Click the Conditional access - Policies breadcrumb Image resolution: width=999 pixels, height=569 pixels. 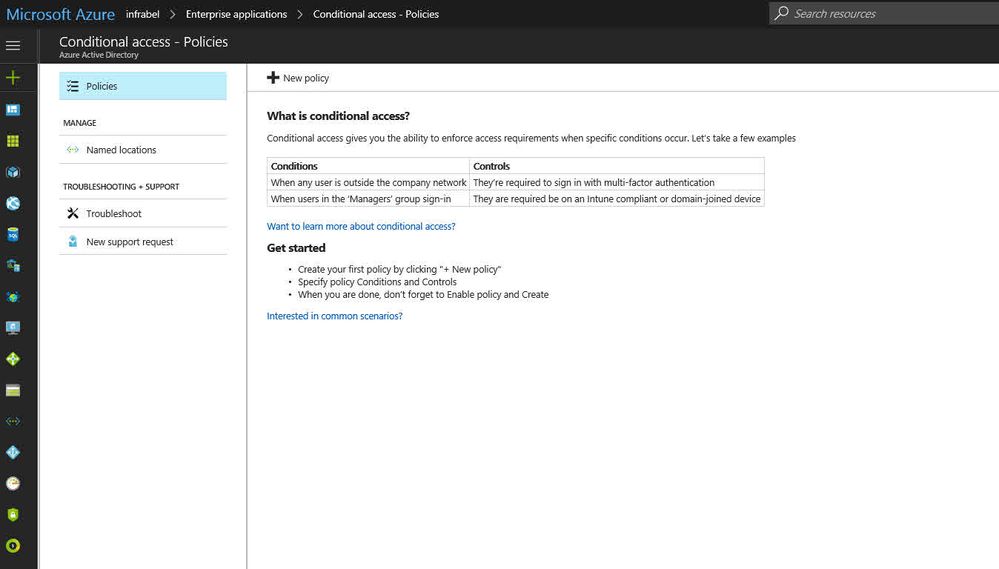pos(376,14)
